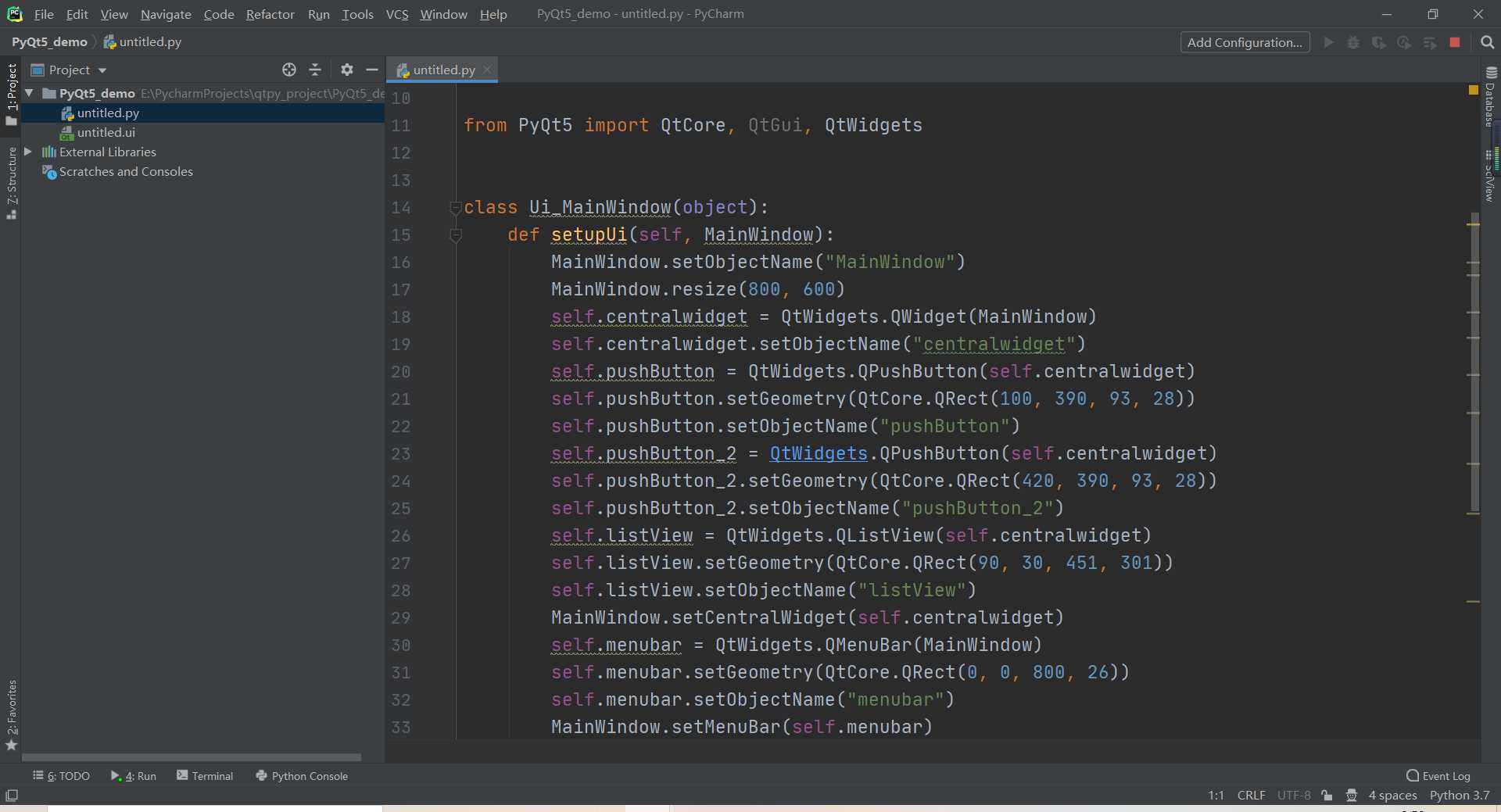
Task: Click PyCharm logo icon in title bar
Action: click(x=15, y=14)
